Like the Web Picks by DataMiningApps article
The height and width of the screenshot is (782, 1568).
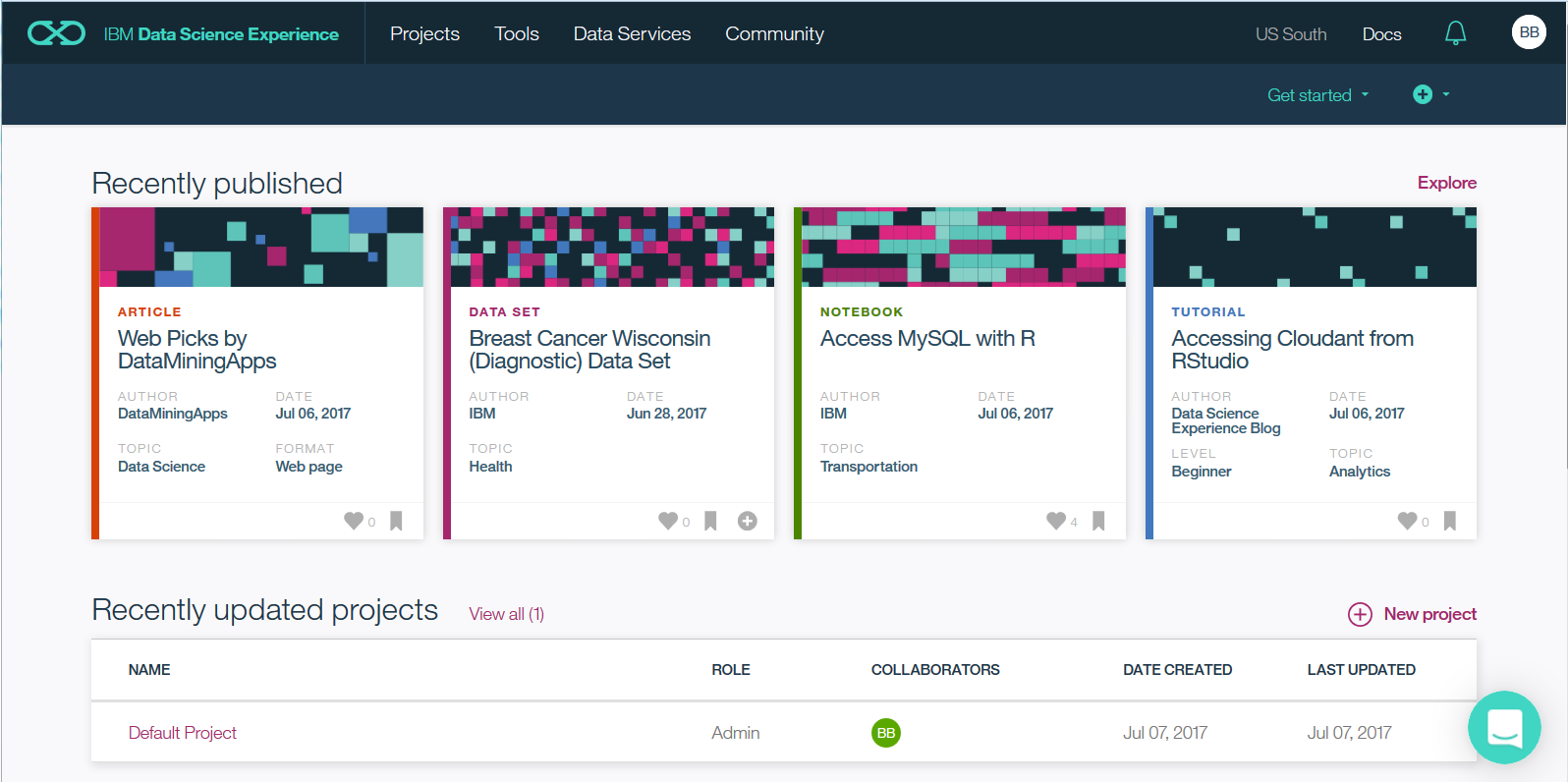(x=354, y=521)
